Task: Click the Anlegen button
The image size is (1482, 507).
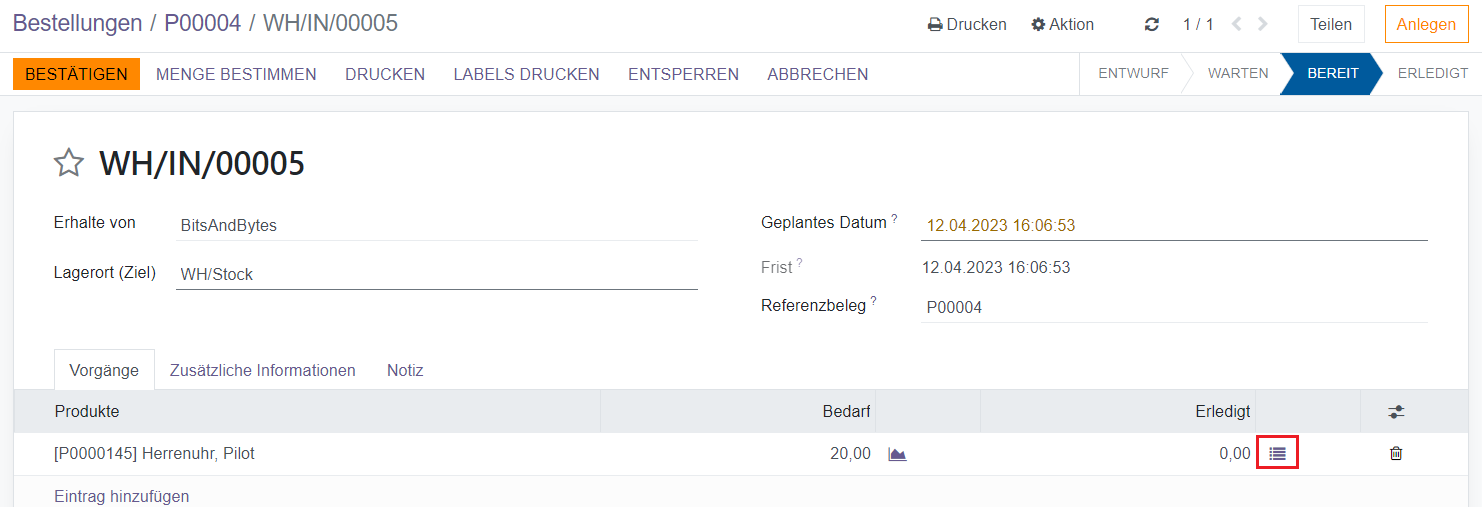Action: 1426,25
